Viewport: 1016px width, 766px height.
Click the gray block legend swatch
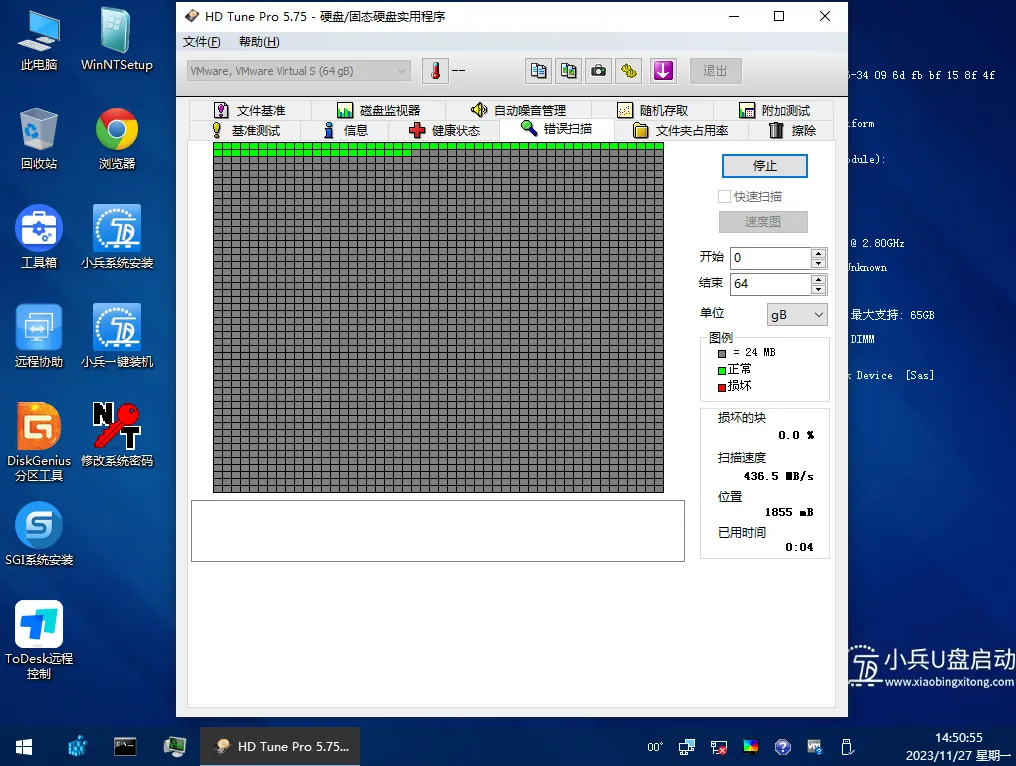[722, 353]
